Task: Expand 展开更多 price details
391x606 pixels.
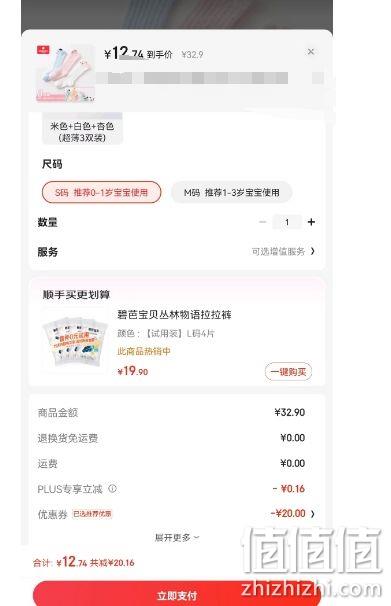Action: coord(177,537)
